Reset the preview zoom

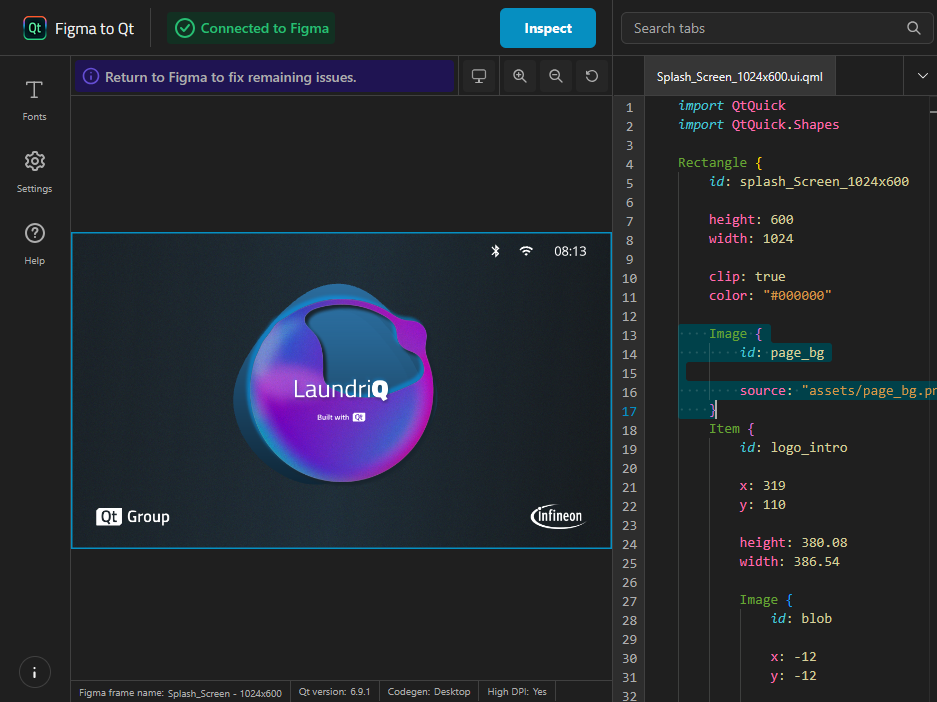tap(592, 76)
